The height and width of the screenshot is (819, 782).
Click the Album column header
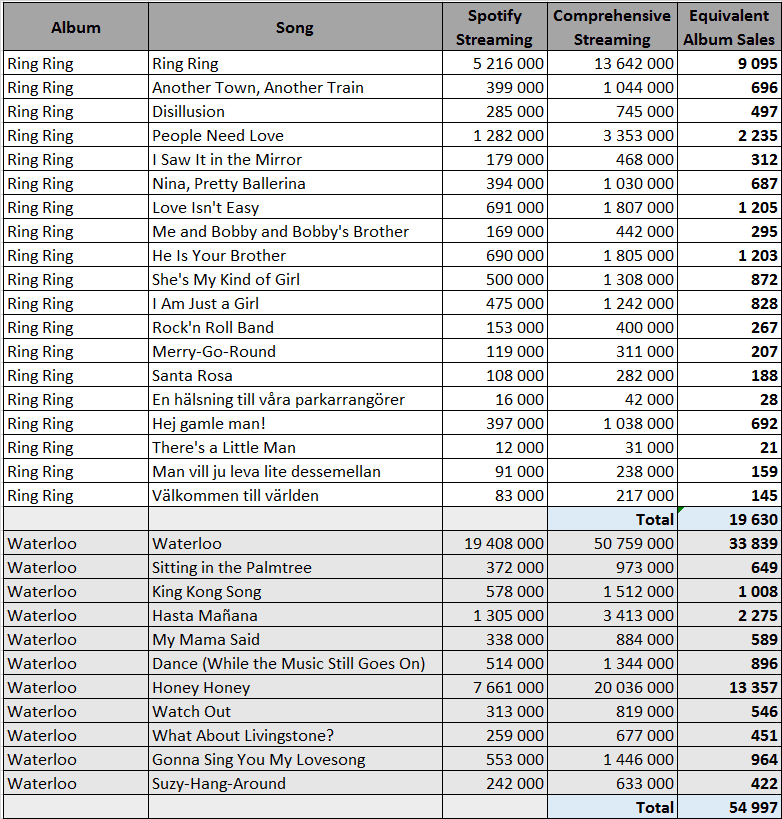[x=76, y=27]
